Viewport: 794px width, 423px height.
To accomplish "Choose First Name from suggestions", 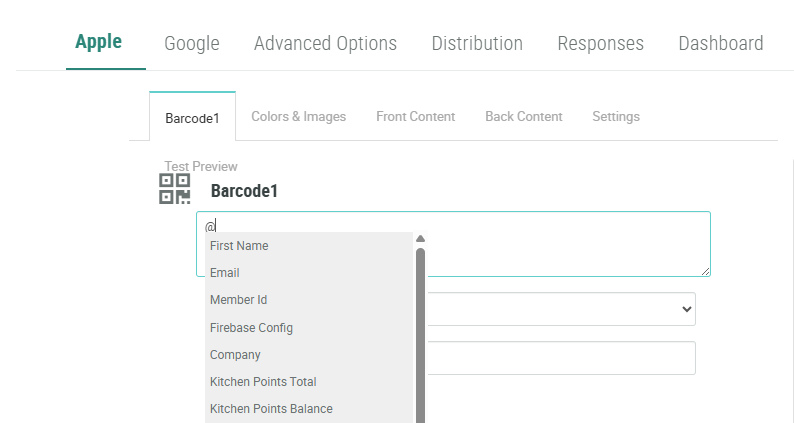I will click(239, 246).
